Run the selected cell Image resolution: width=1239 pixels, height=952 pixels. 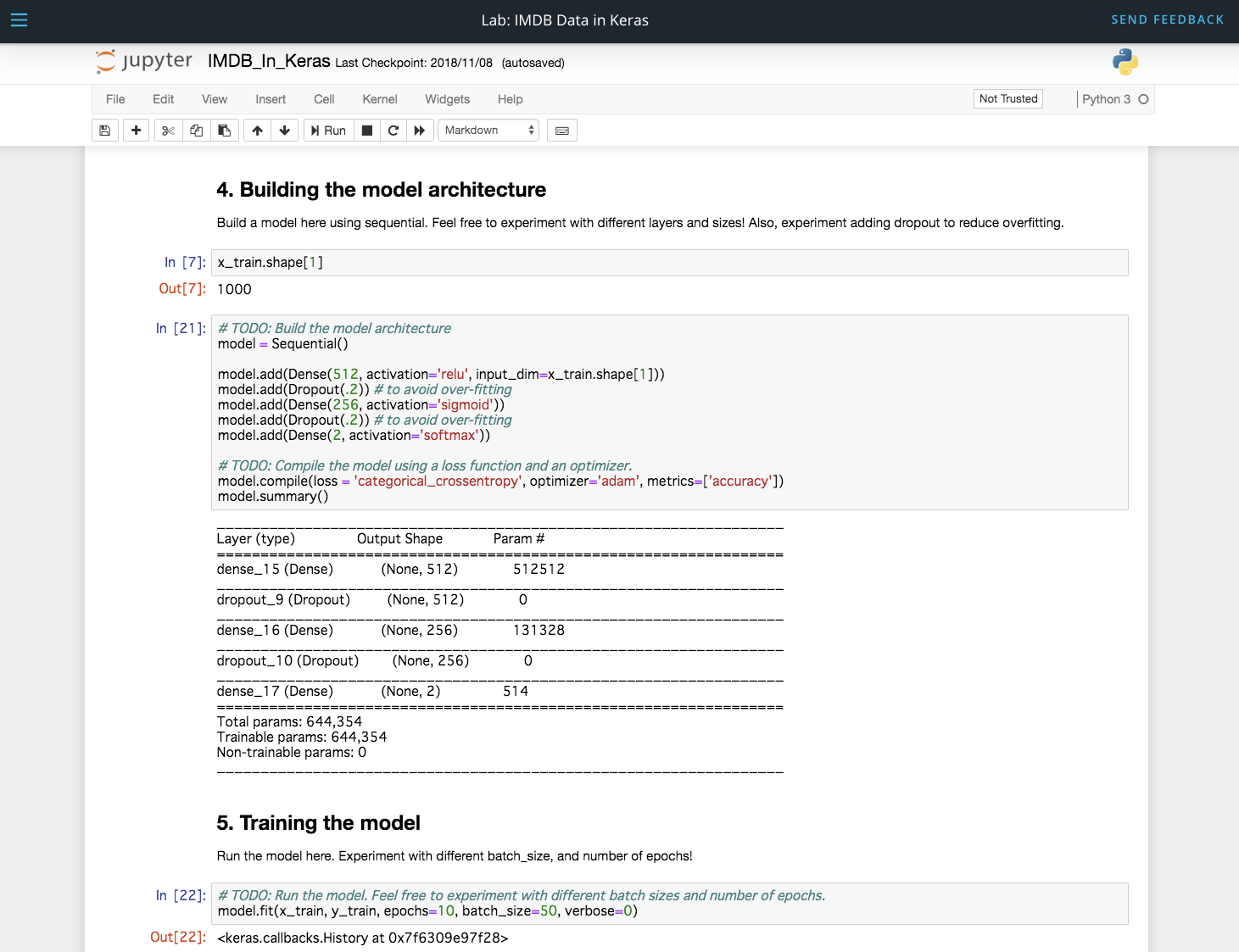[x=329, y=131]
